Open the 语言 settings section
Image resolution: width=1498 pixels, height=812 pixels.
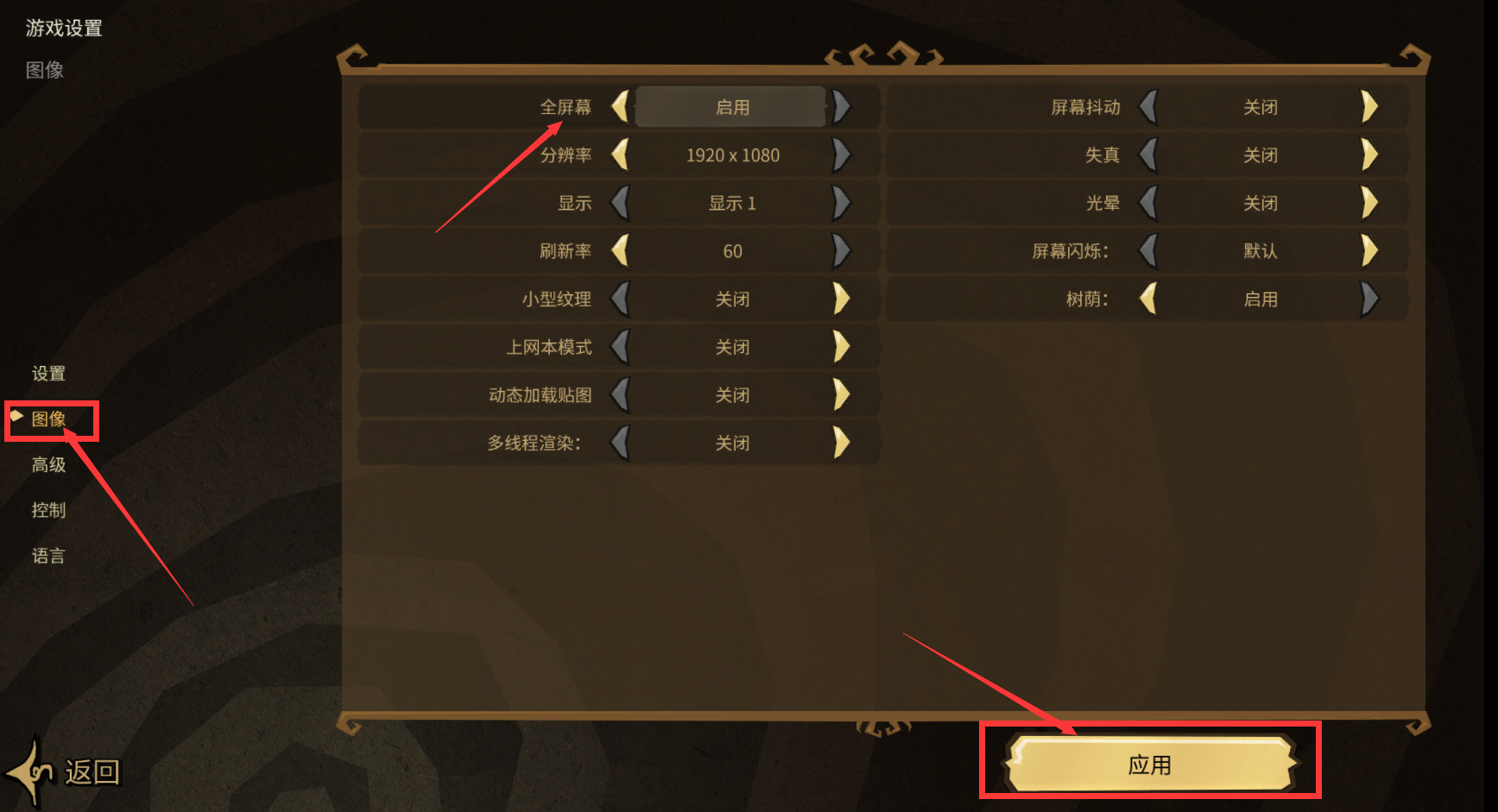pos(48,556)
